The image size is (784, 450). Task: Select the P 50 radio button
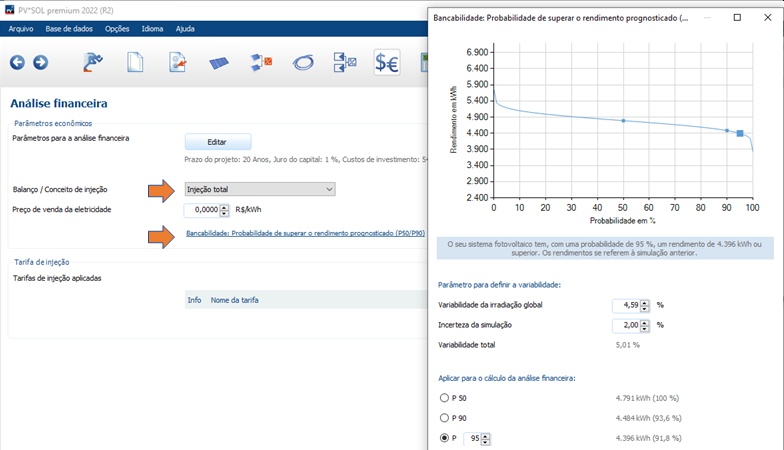[x=444, y=397]
